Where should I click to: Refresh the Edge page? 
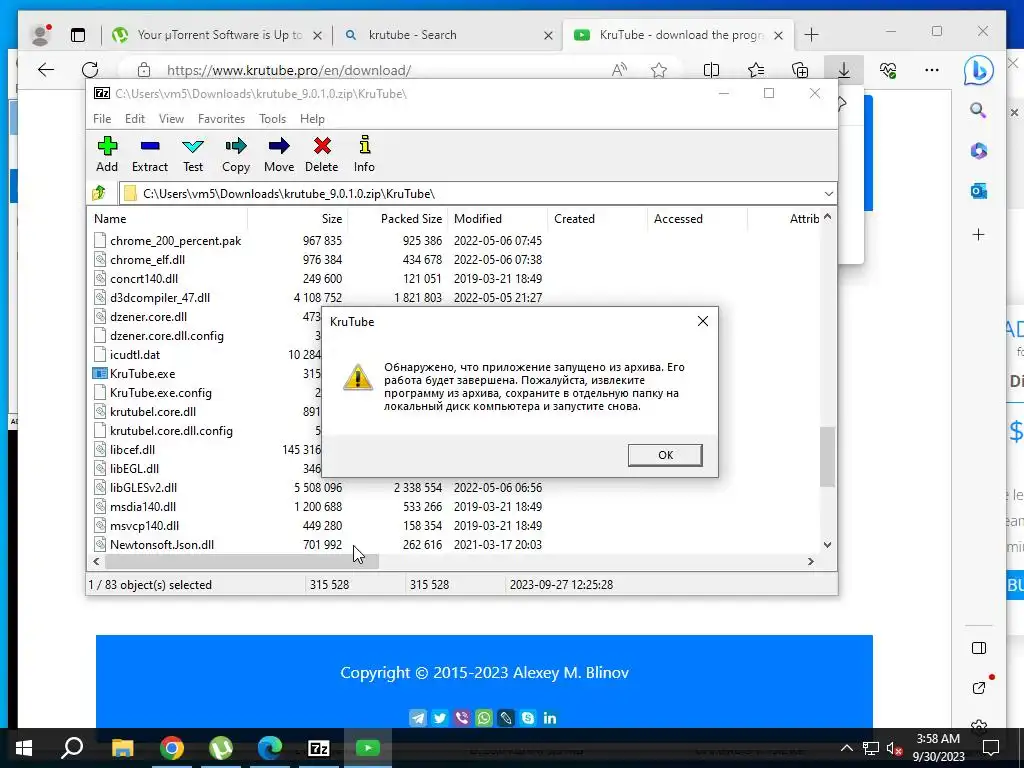click(90, 70)
